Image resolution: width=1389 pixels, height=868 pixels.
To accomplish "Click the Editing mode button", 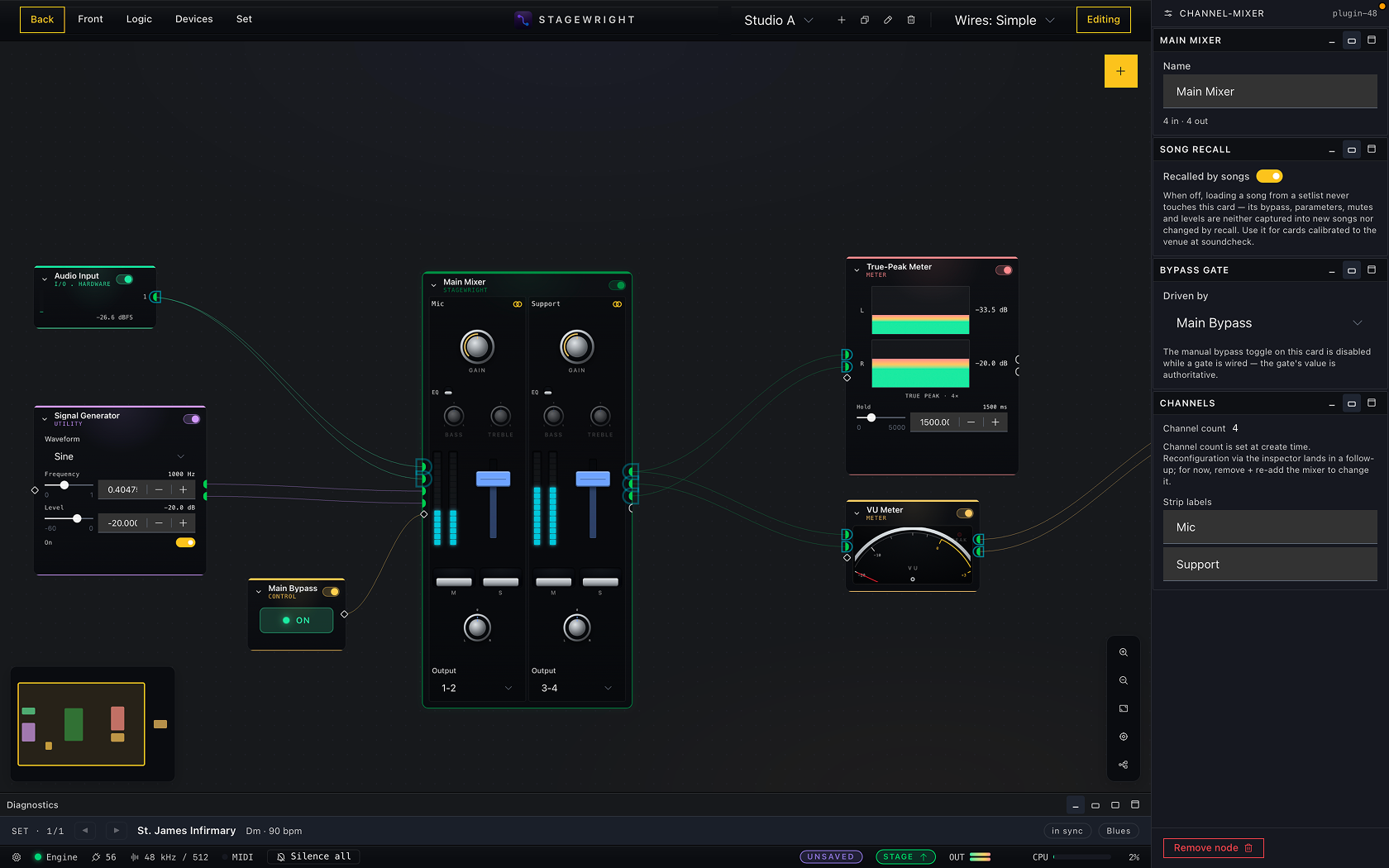I will tap(1103, 20).
